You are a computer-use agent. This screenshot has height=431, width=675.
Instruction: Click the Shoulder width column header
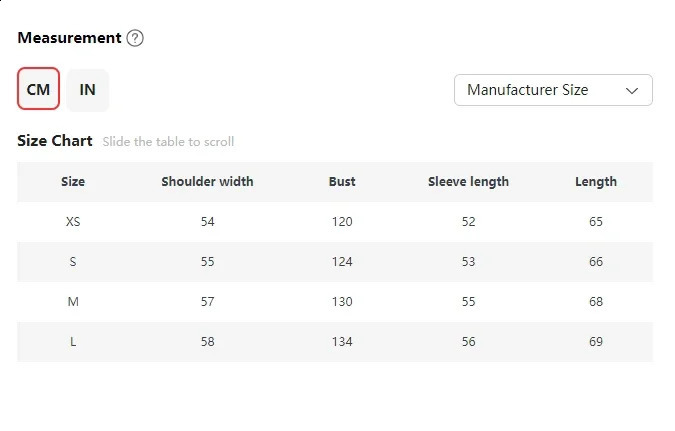[x=207, y=182]
